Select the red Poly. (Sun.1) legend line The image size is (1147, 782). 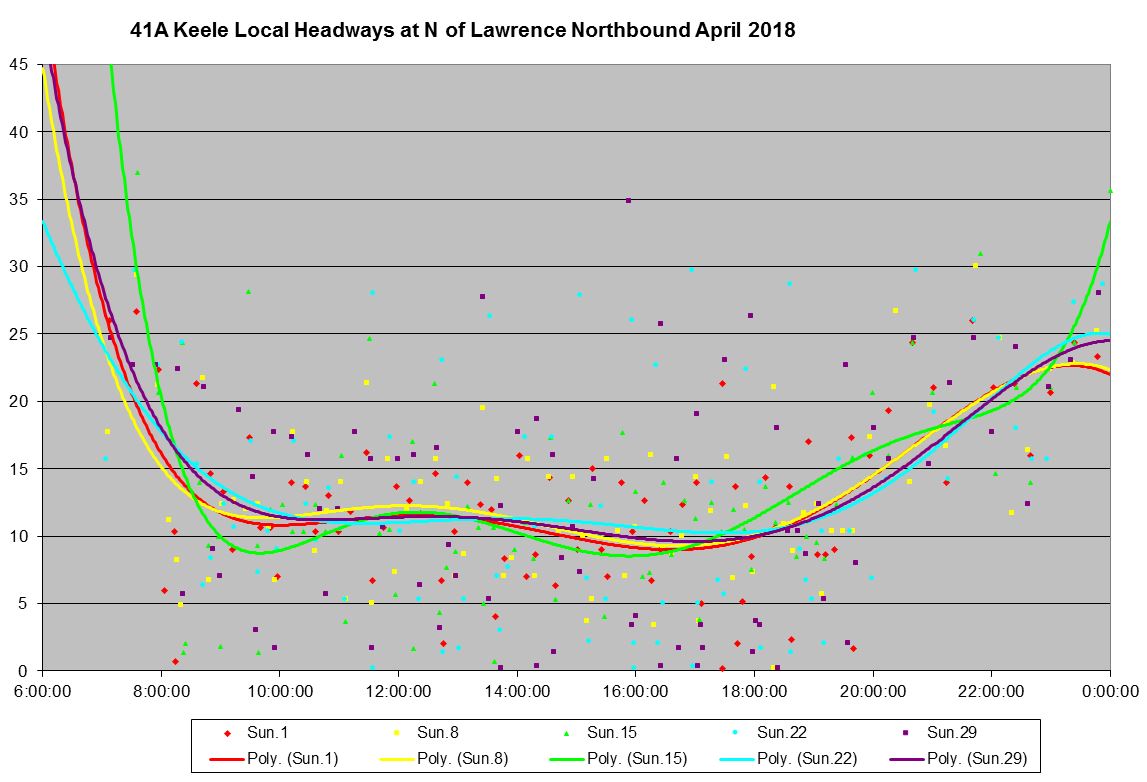[228, 758]
